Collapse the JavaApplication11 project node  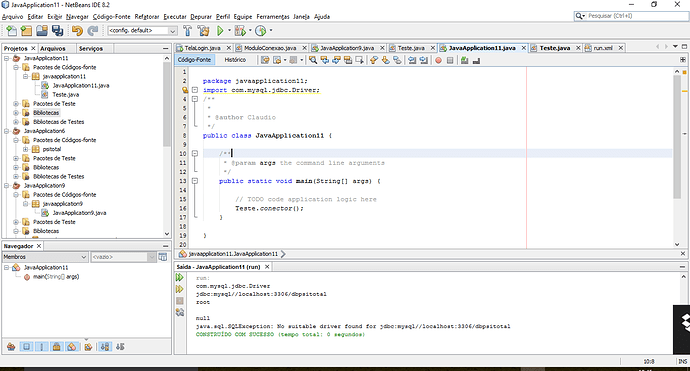[7, 58]
